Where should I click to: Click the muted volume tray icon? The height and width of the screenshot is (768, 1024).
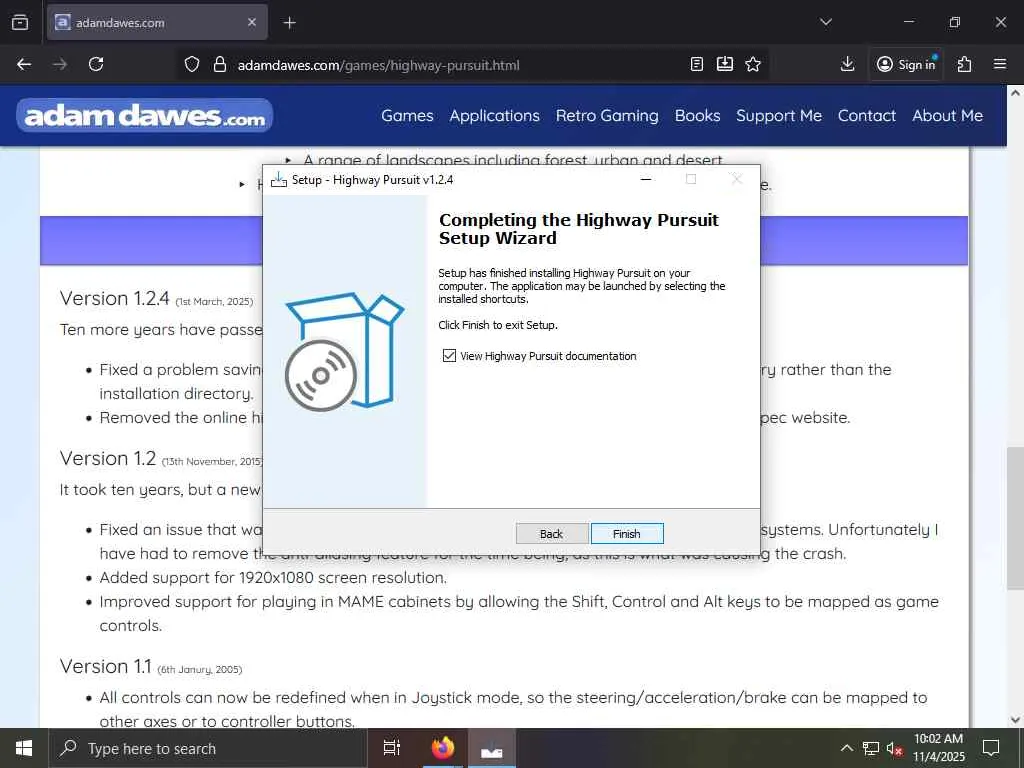tap(895, 748)
